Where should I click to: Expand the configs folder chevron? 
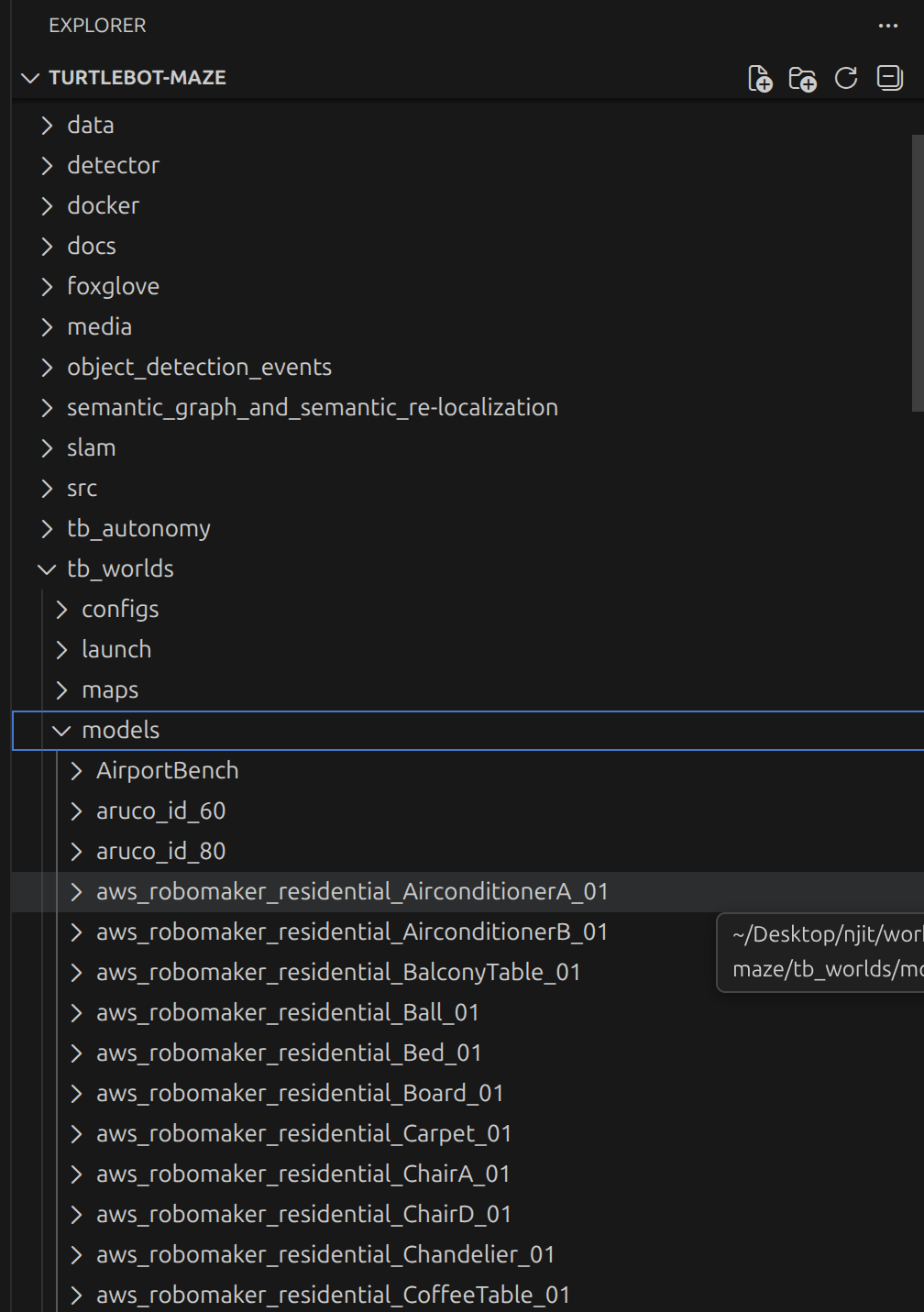(x=61, y=610)
